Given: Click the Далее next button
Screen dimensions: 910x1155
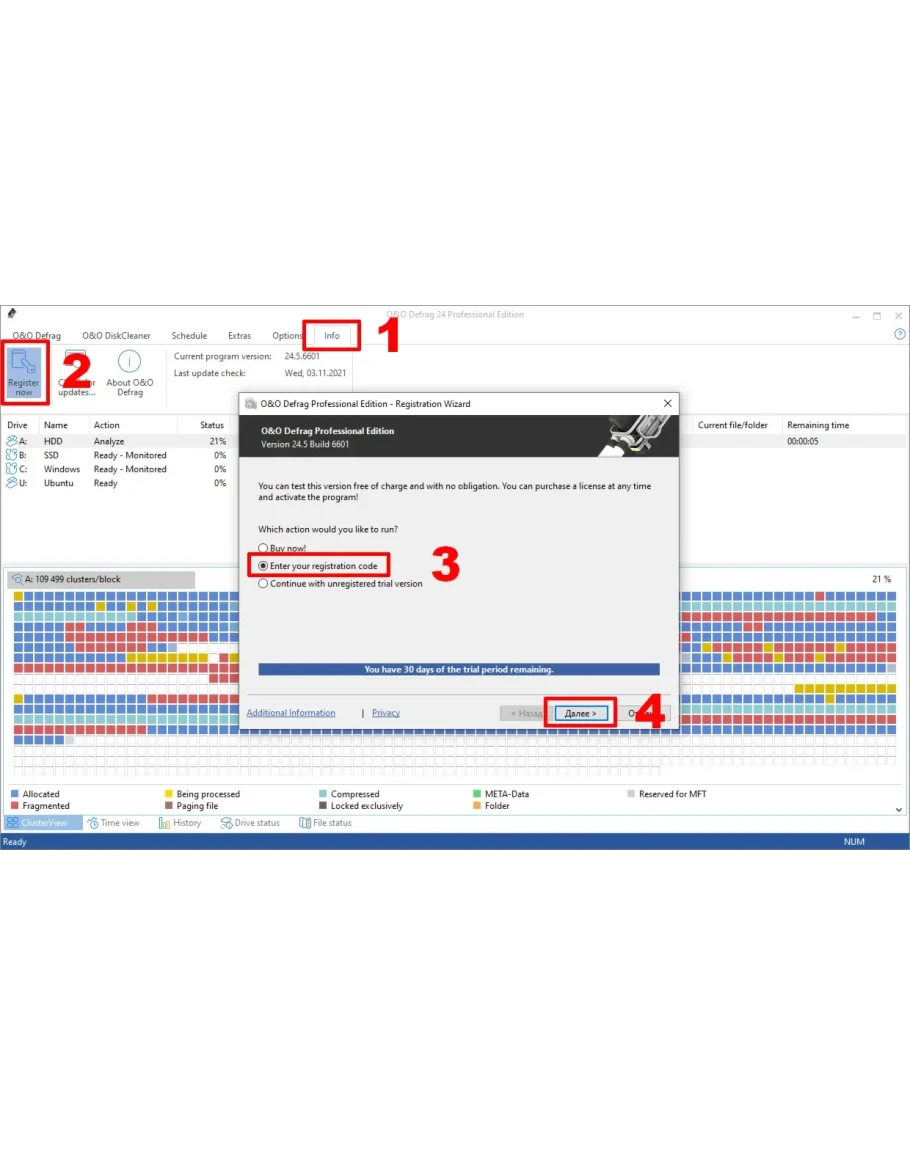Looking at the screenshot, I should [580, 713].
